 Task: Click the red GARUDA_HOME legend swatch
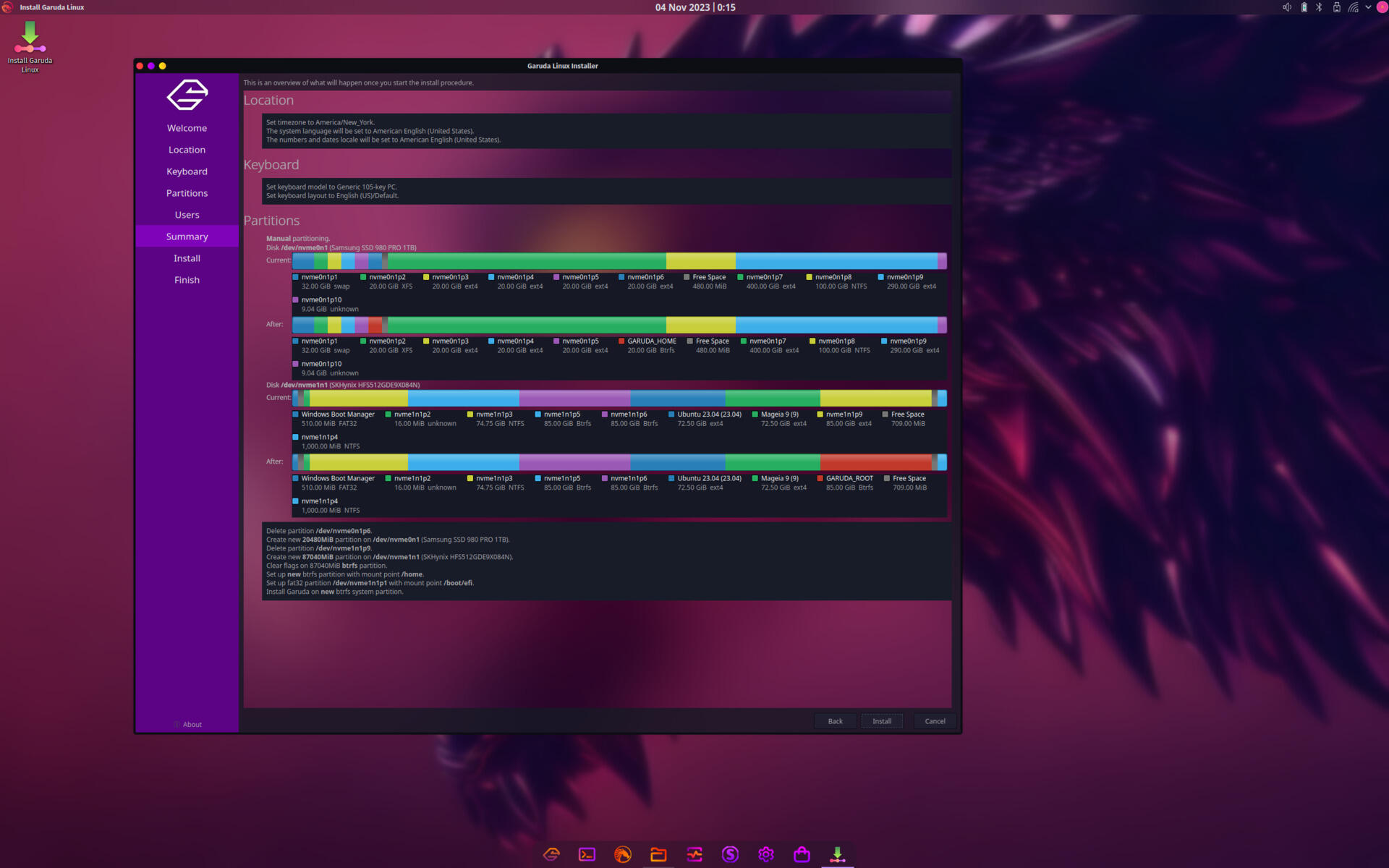click(x=621, y=341)
